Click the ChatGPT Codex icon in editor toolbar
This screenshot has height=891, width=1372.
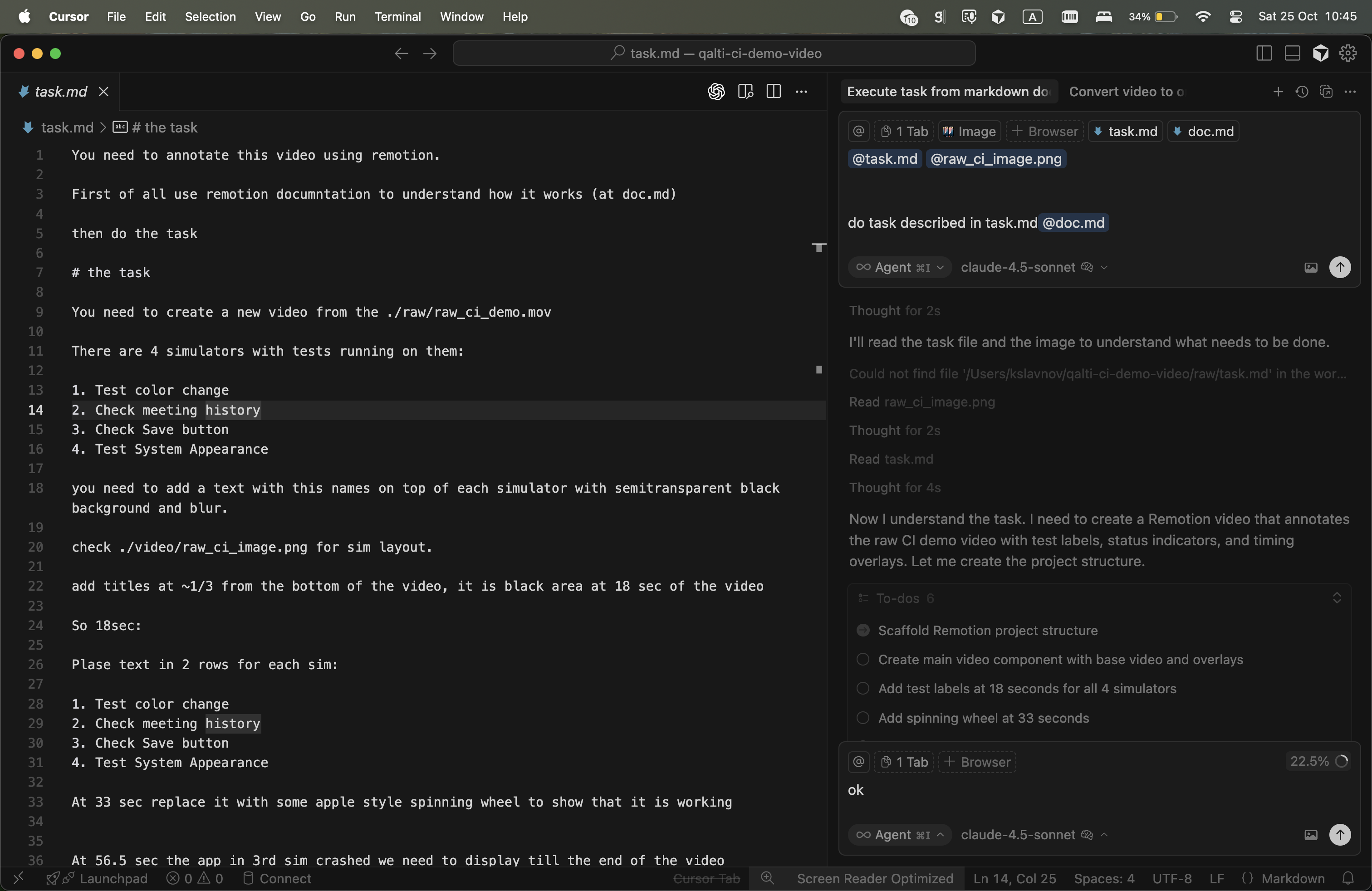tap(716, 92)
